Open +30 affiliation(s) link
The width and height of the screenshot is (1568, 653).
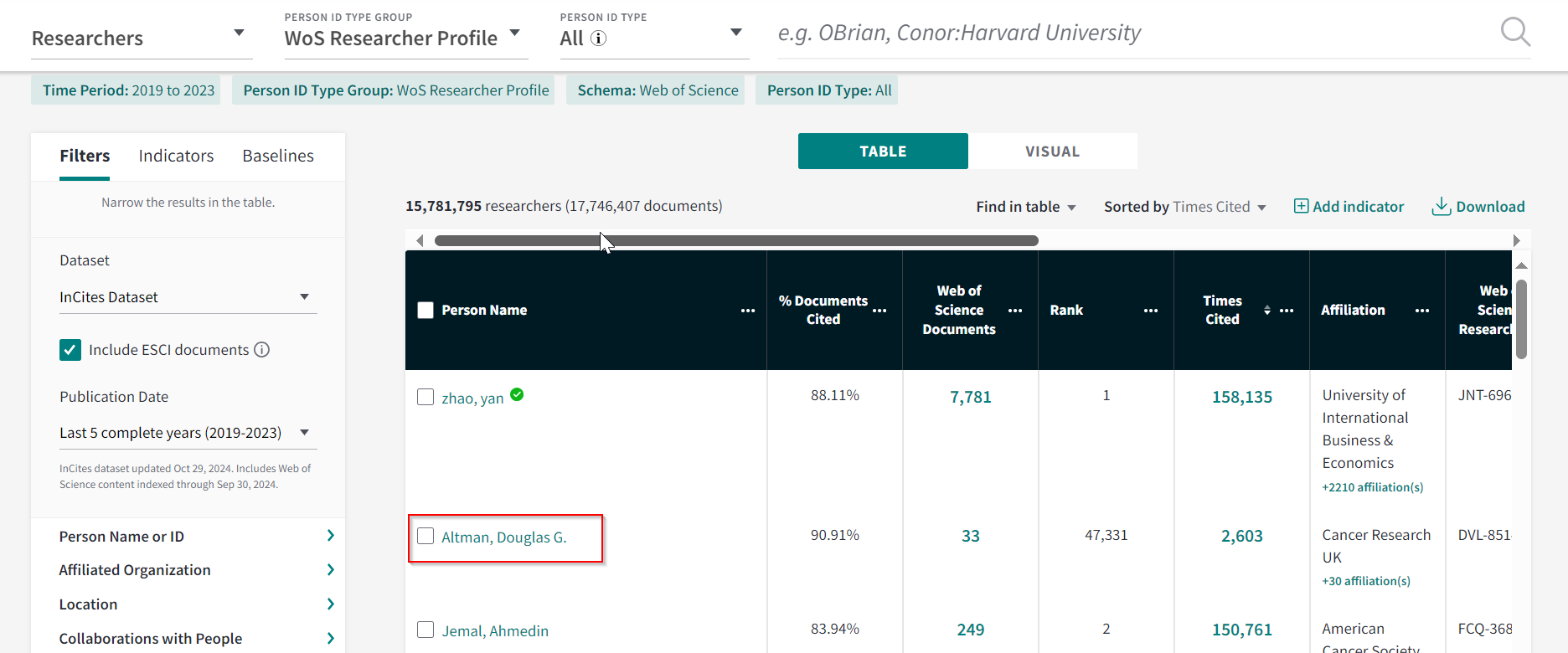pos(1366,581)
